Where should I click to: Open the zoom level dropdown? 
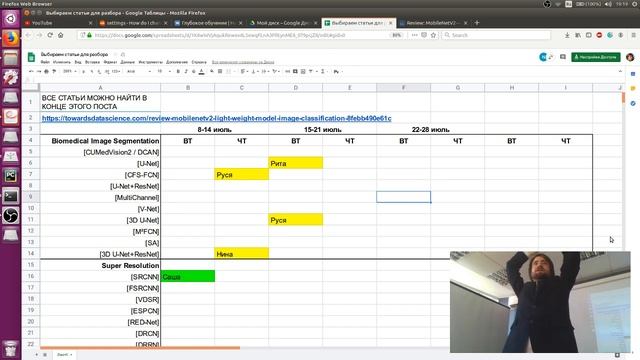70,71
